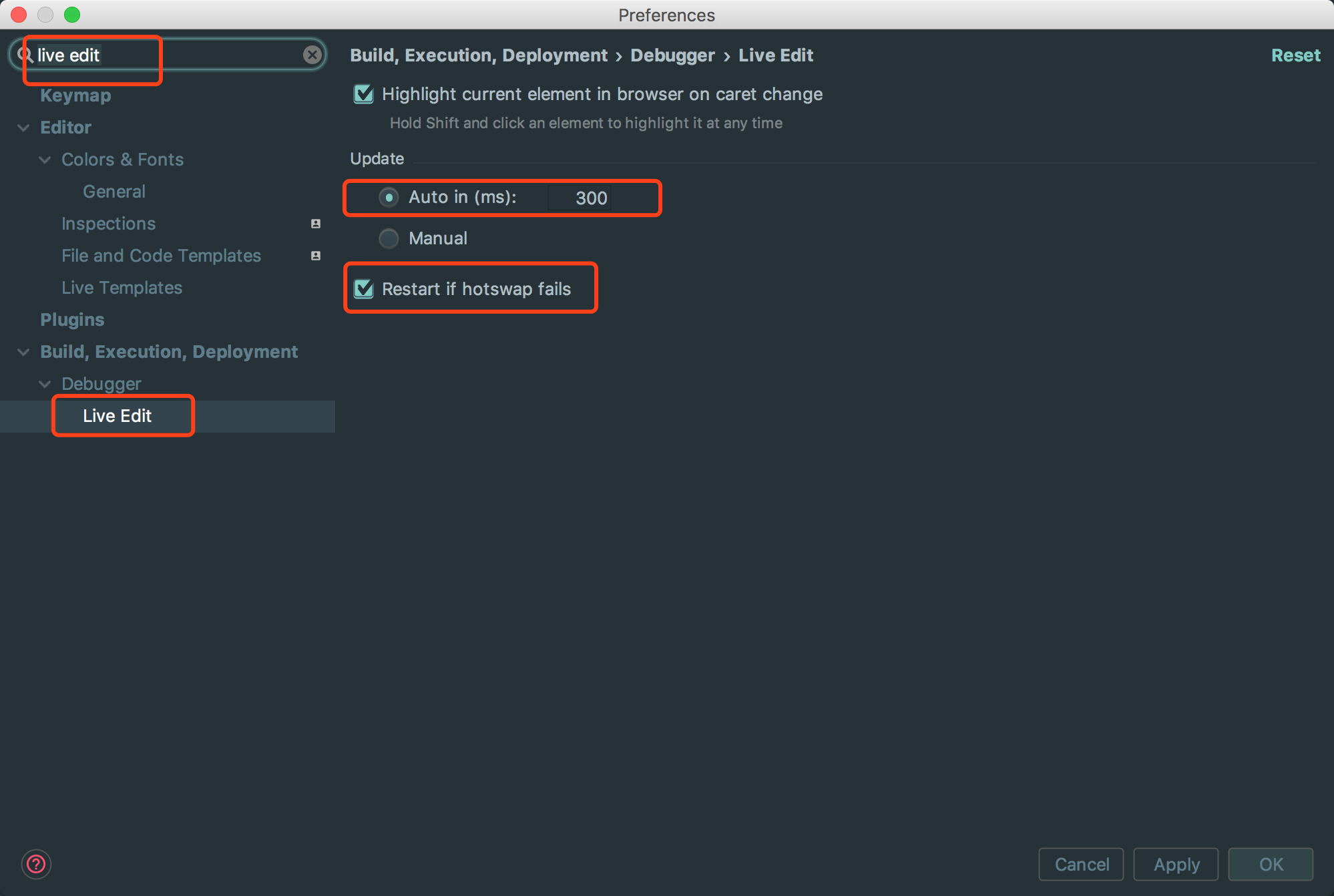The height and width of the screenshot is (896, 1334).
Task: Click the Cancel button
Action: coord(1081,865)
